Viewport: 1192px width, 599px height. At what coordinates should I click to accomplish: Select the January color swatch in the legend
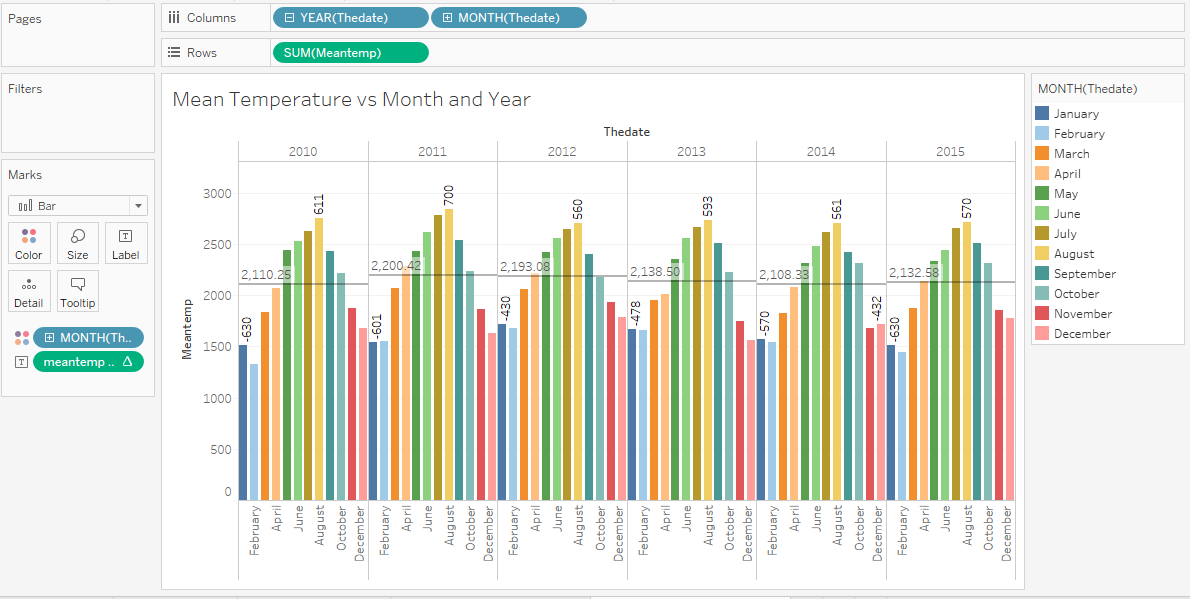pyautogui.click(x=1043, y=114)
